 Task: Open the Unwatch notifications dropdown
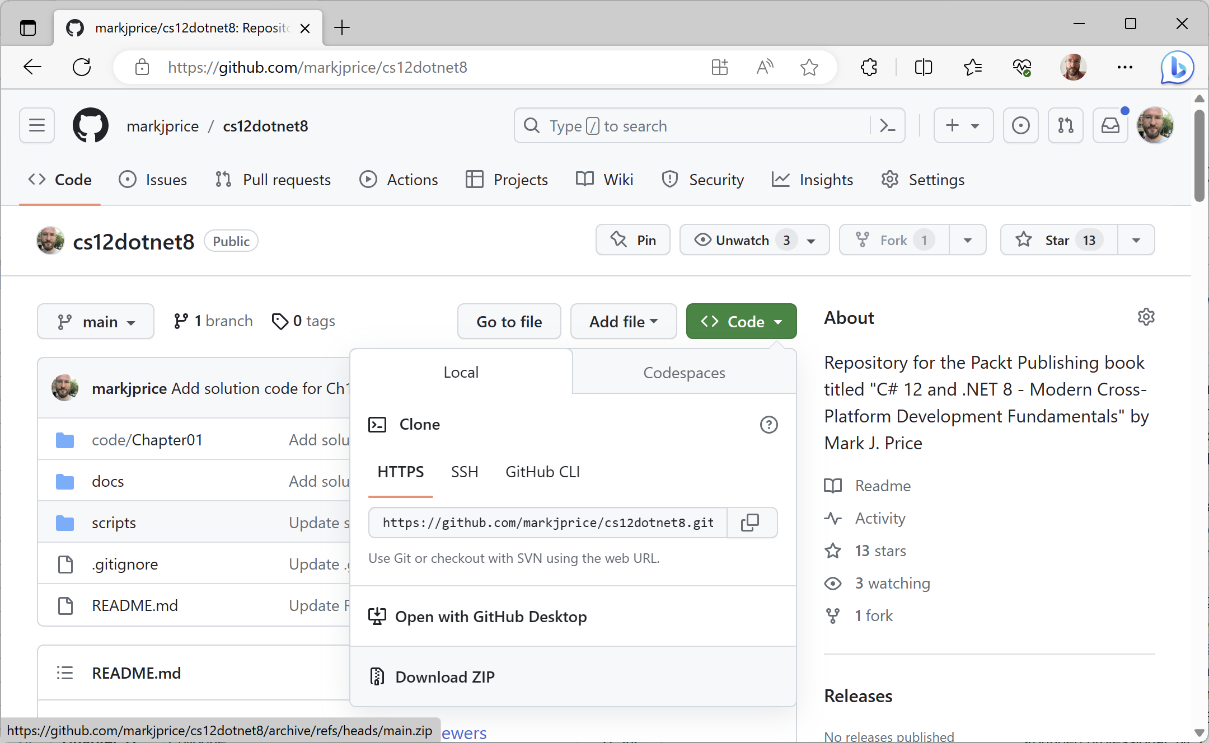click(755, 240)
